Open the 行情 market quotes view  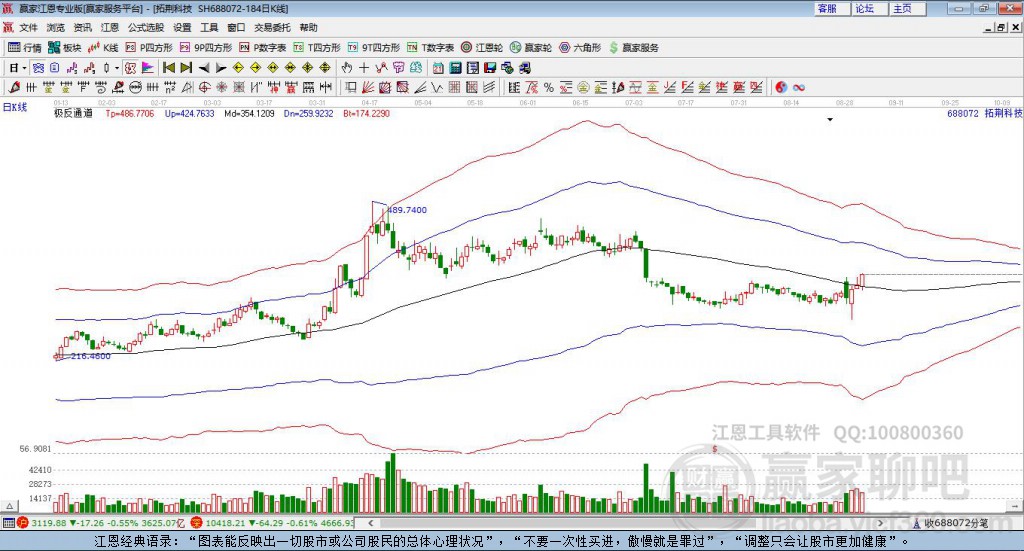[24, 48]
